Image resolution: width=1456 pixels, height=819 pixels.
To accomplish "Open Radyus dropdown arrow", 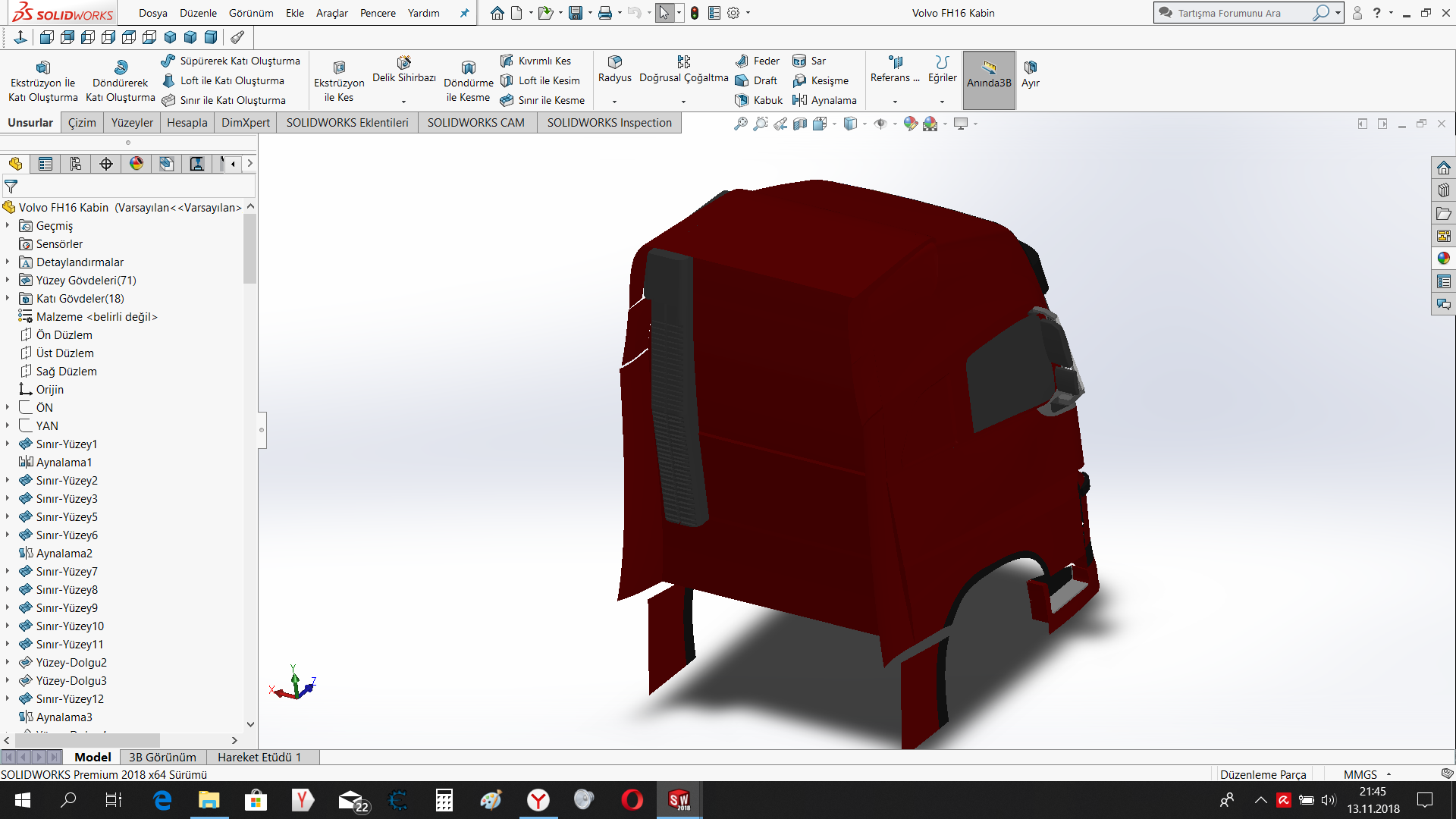I will [x=615, y=102].
